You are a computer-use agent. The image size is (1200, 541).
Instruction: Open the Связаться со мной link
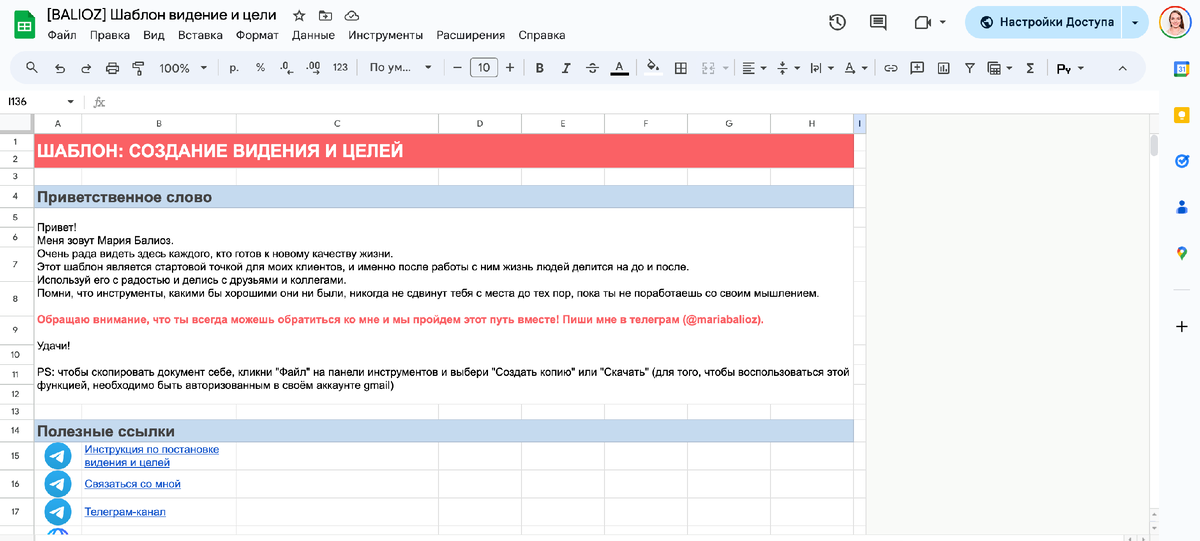click(132, 484)
